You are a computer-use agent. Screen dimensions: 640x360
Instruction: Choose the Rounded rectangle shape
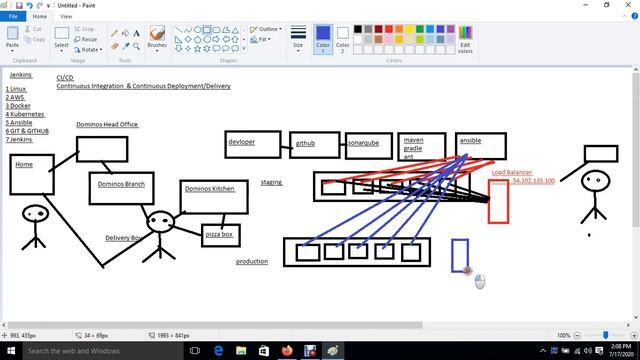point(216,30)
